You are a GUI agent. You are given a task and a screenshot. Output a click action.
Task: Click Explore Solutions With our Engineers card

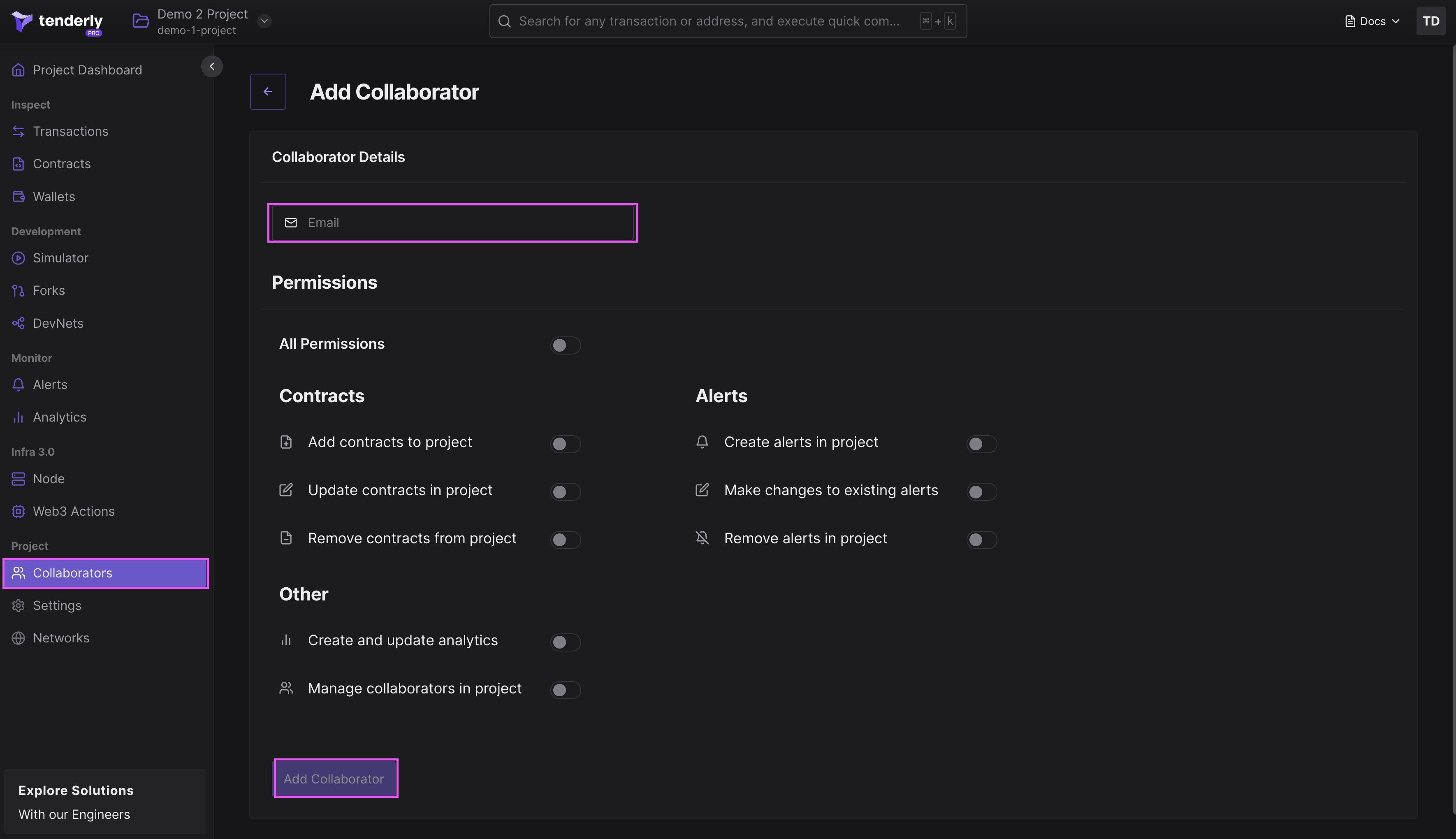[105, 802]
